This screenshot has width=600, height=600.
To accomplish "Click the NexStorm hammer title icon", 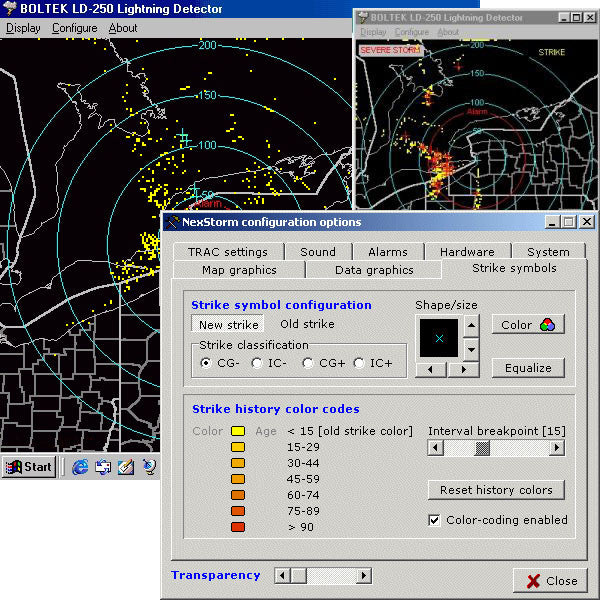I will [173, 222].
